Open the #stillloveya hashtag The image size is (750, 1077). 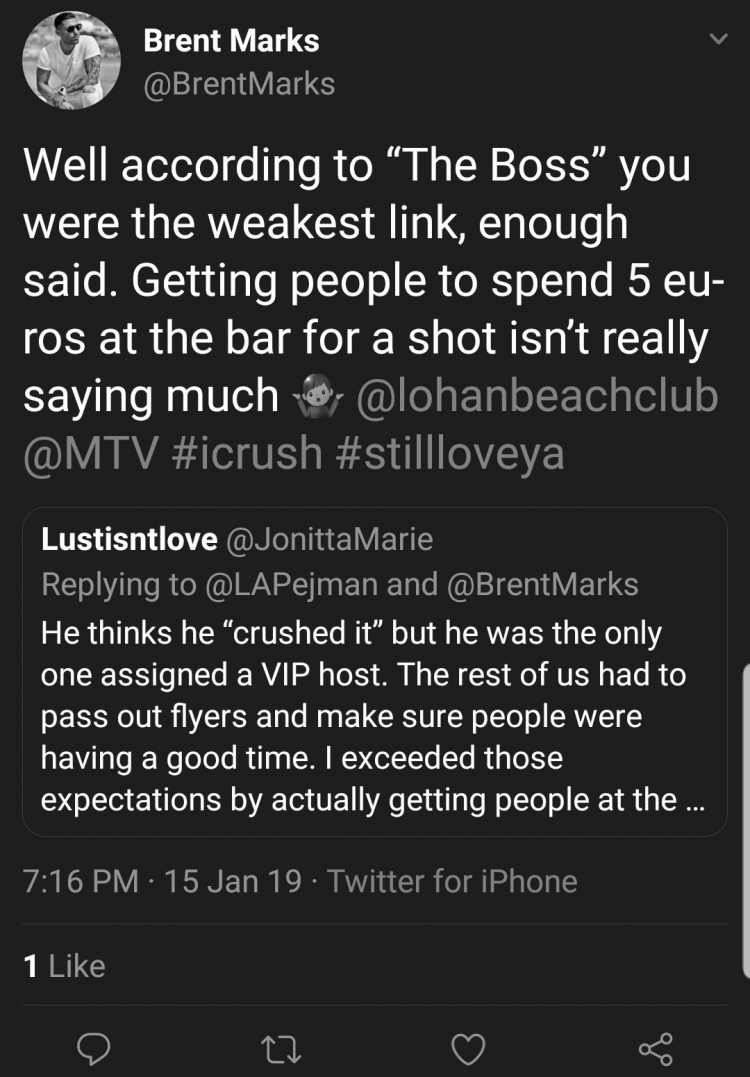(x=451, y=454)
